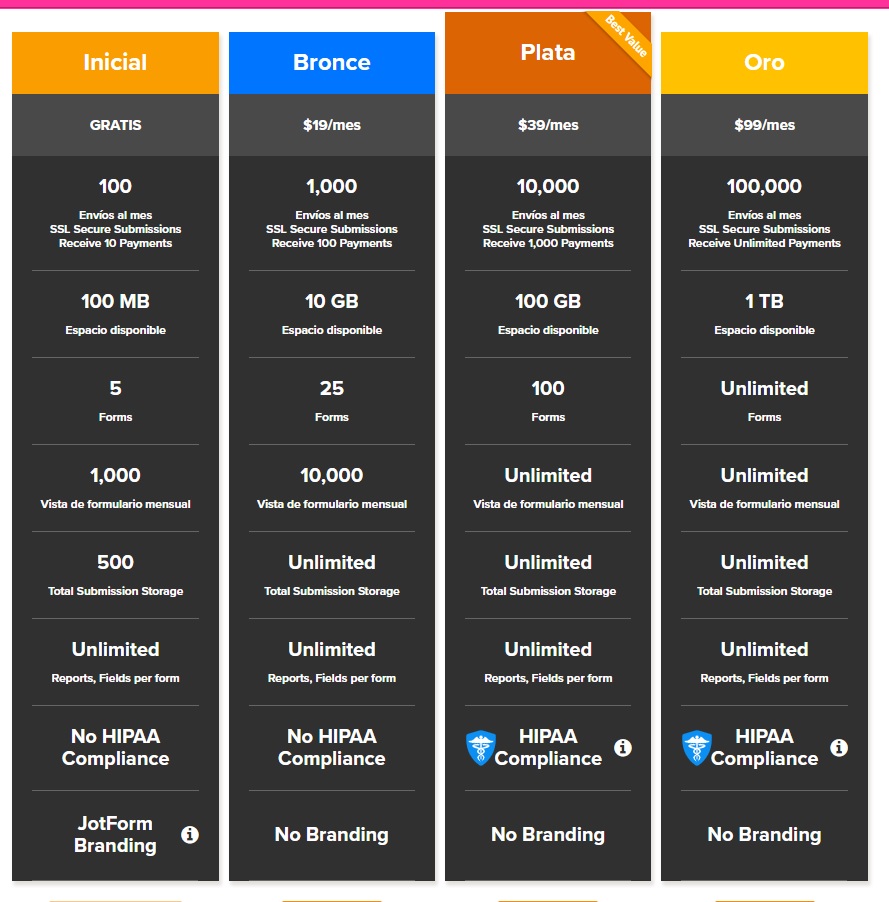The width and height of the screenshot is (889, 902).
Task: Choose the Plata plan title
Action: click(548, 53)
